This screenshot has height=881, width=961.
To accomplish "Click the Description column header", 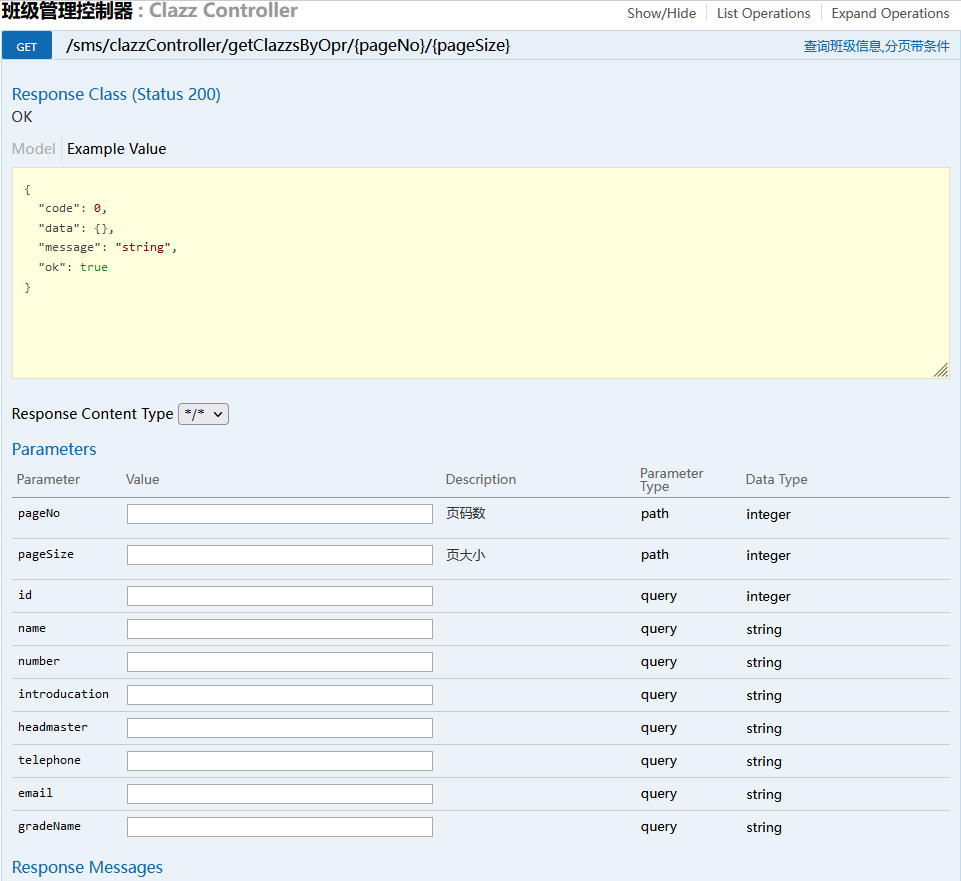I will pos(480,479).
